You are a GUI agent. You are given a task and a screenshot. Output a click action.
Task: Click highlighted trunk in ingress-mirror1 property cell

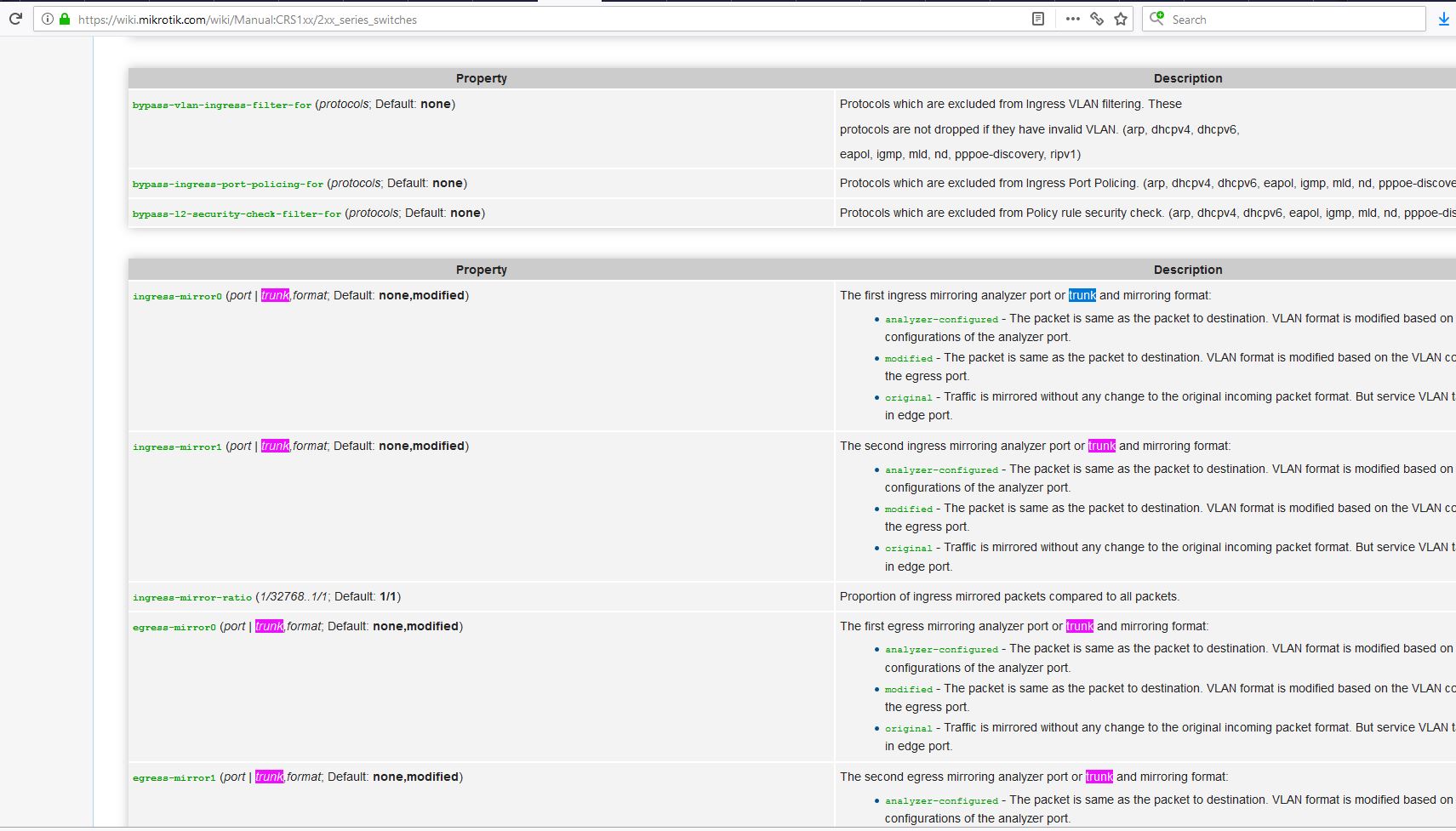[275, 446]
